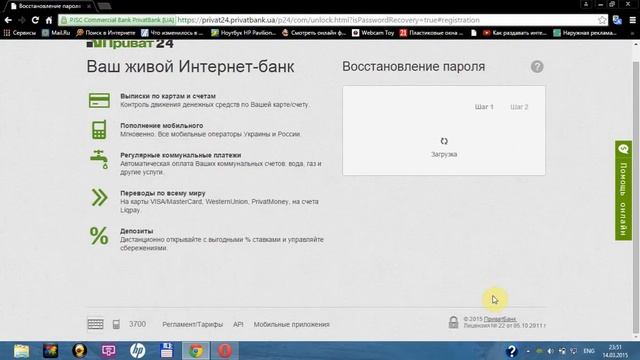
Task: Open the Chrome hamburger menu
Action: pyautogui.click(x=632, y=20)
